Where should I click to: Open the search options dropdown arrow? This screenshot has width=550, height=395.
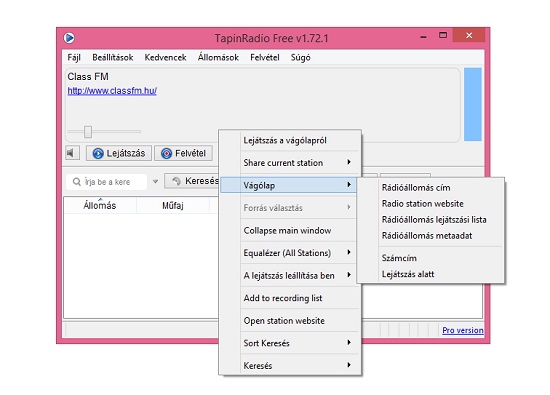(x=155, y=182)
